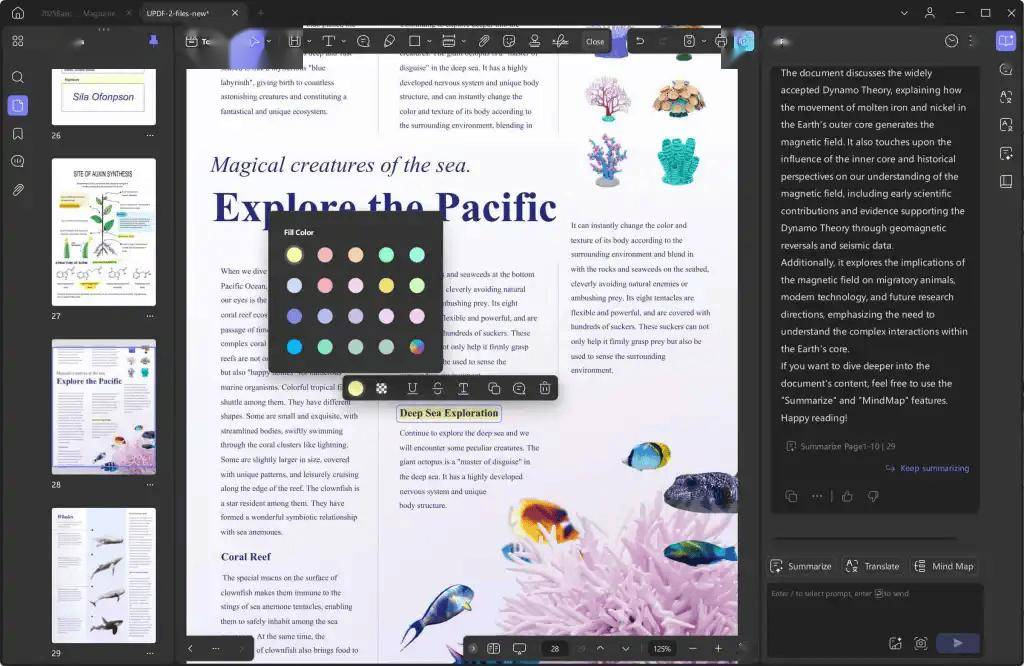The height and width of the screenshot is (666, 1024).
Task: Open the tab list chevron in title bar
Action: coord(904,12)
